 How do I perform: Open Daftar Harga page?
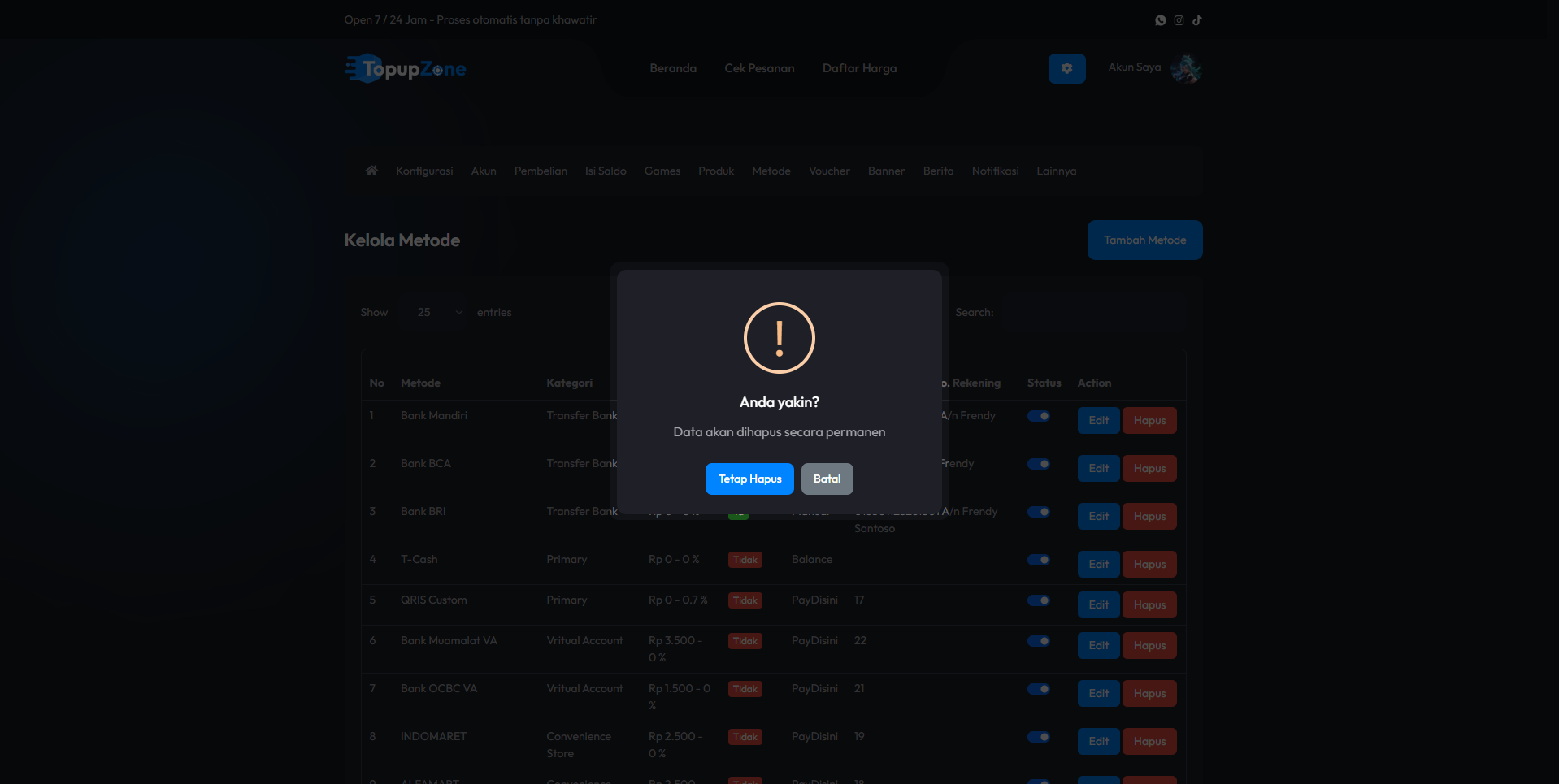tap(859, 68)
